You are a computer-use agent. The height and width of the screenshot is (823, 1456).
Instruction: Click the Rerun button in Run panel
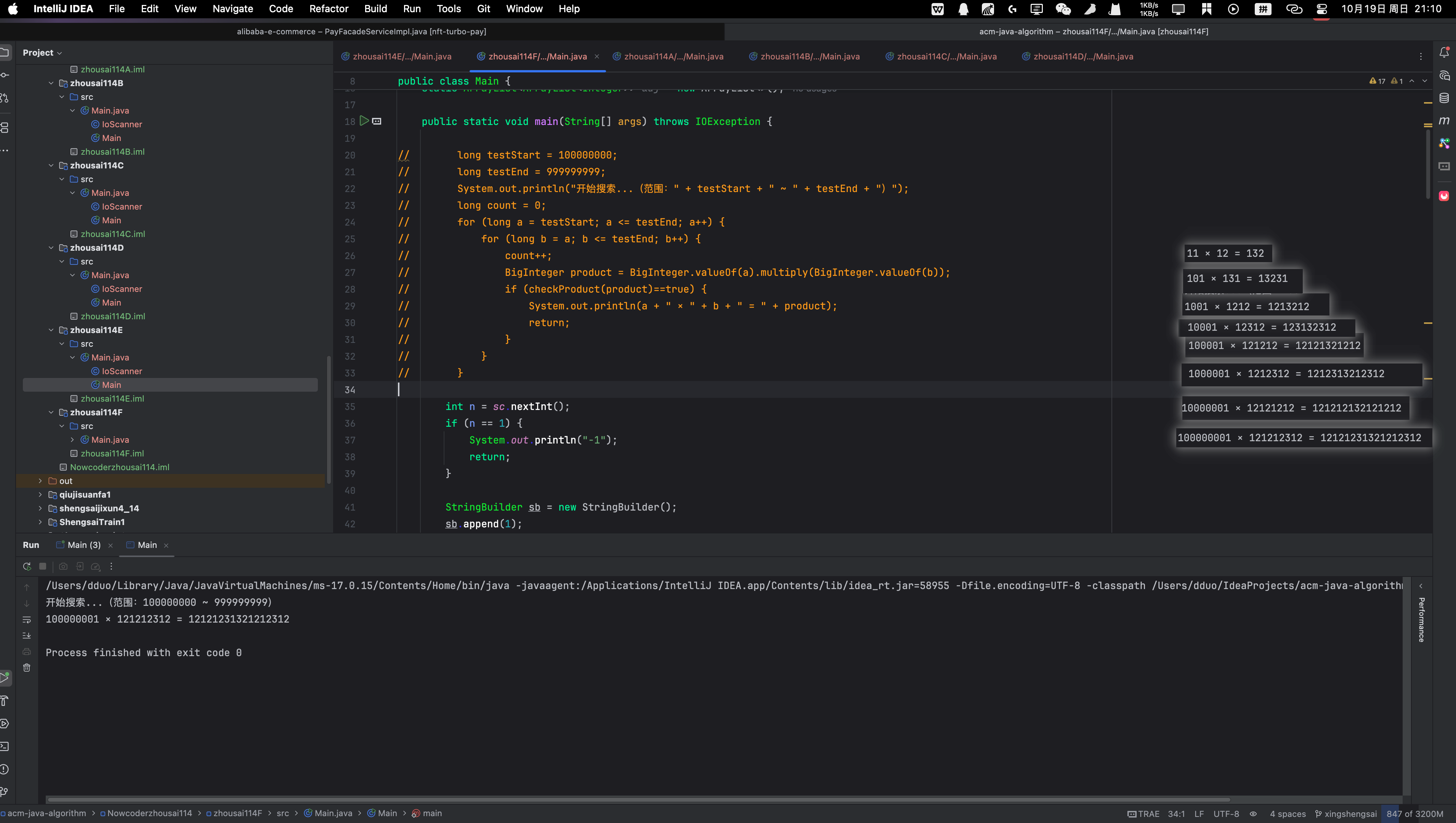click(27, 566)
